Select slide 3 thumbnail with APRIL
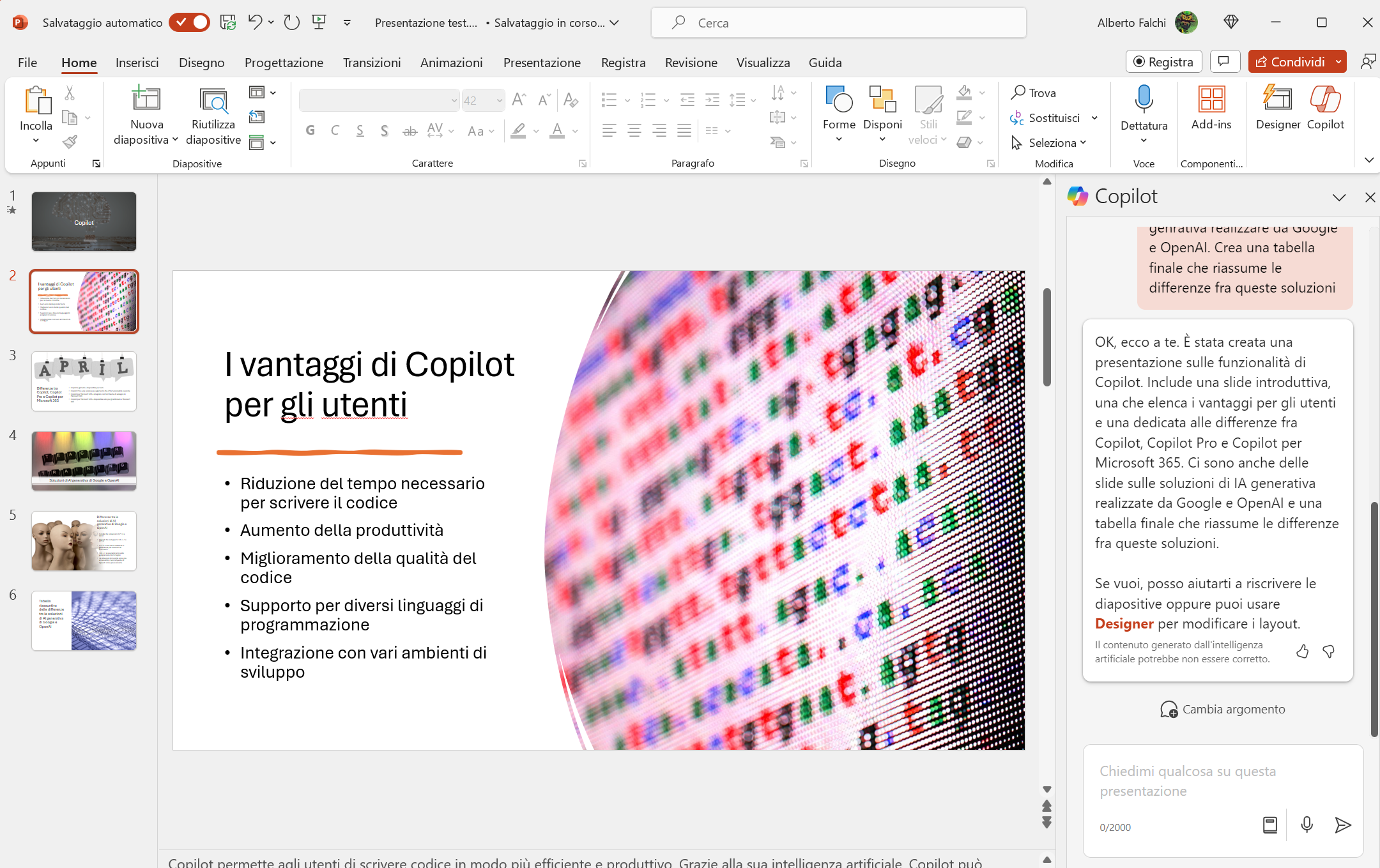The width and height of the screenshot is (1380, 868). point(84,381)
